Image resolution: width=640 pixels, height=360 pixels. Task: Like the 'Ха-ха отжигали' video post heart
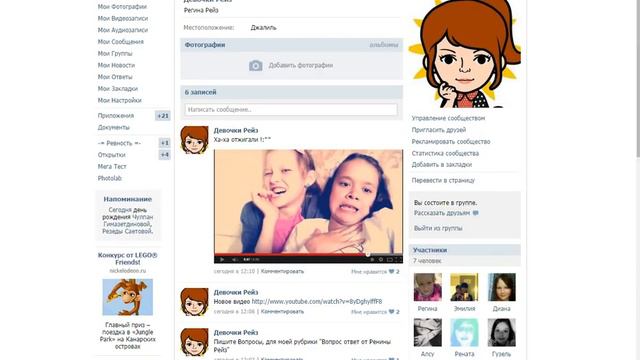pos(391,271)
